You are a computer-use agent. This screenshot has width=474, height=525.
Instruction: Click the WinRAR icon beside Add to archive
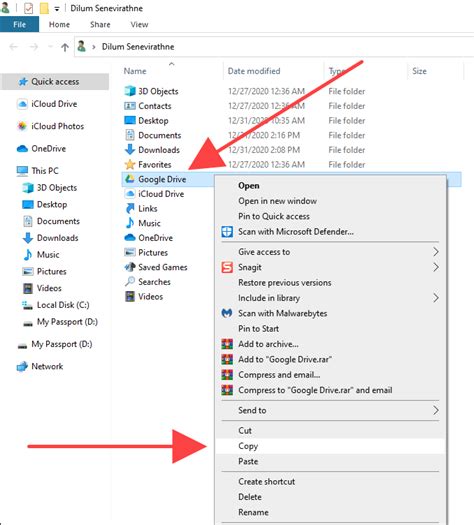click(227, 344)
